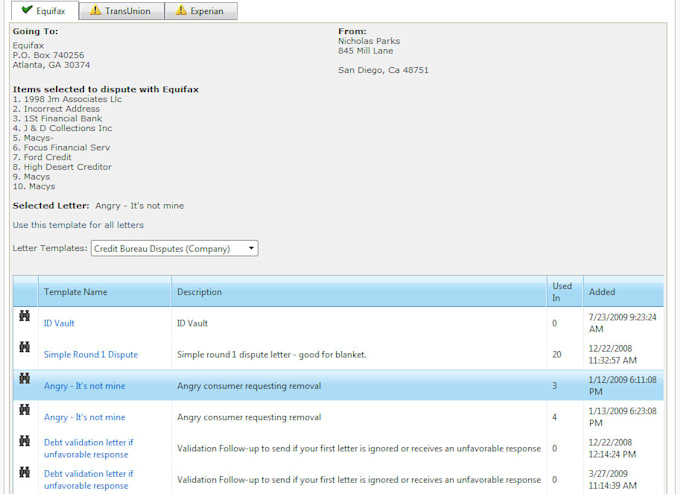This screenshot has width=680, height=494.
Task: Click binoculars icon for Debt validation added 12/22/2008
Action: (25, 441)
